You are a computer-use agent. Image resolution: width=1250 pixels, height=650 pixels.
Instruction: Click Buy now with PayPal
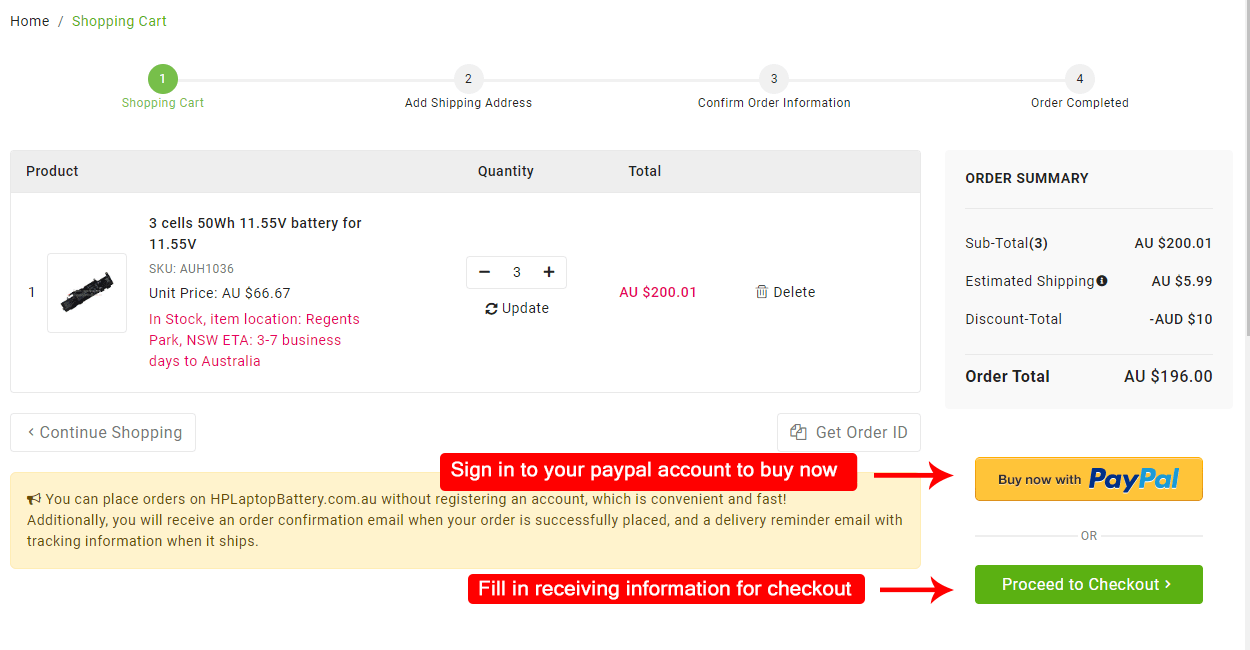tap(1088, 479)
